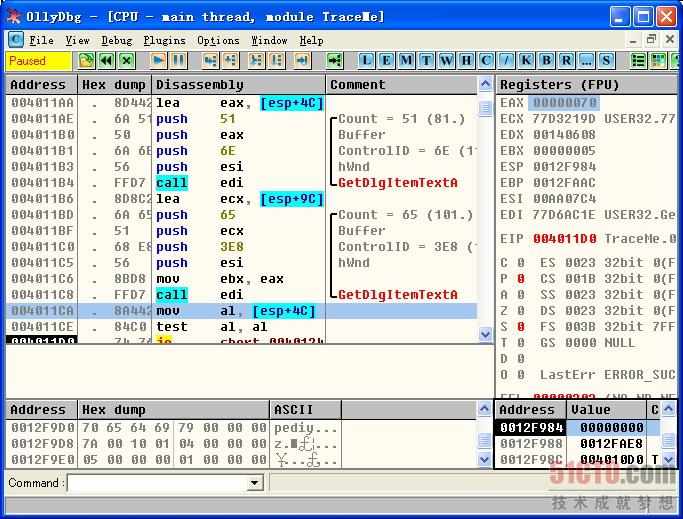Pause execution with the pause icon

point(179,60)
